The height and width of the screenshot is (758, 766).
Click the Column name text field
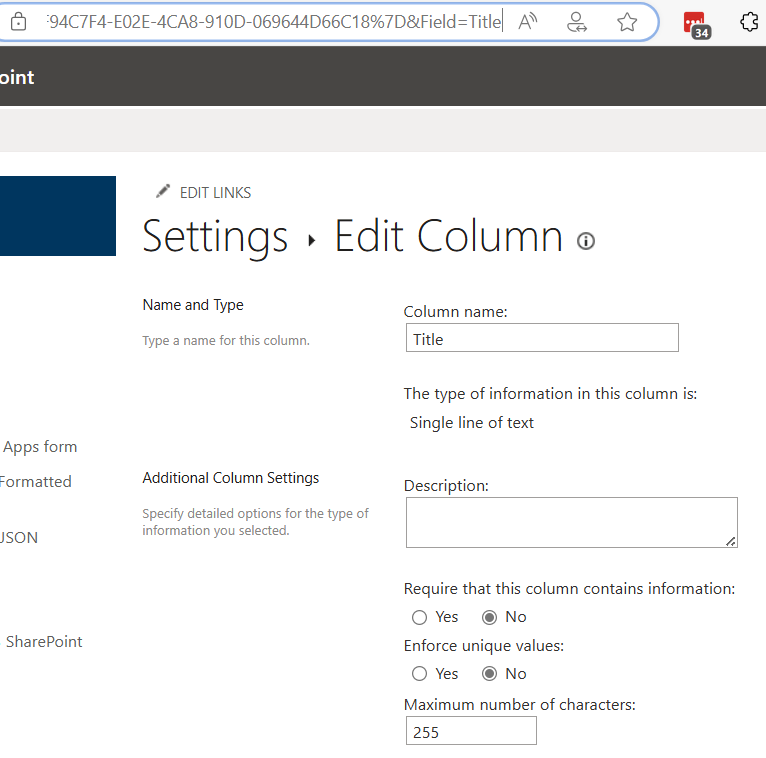[x=540, y=338]
